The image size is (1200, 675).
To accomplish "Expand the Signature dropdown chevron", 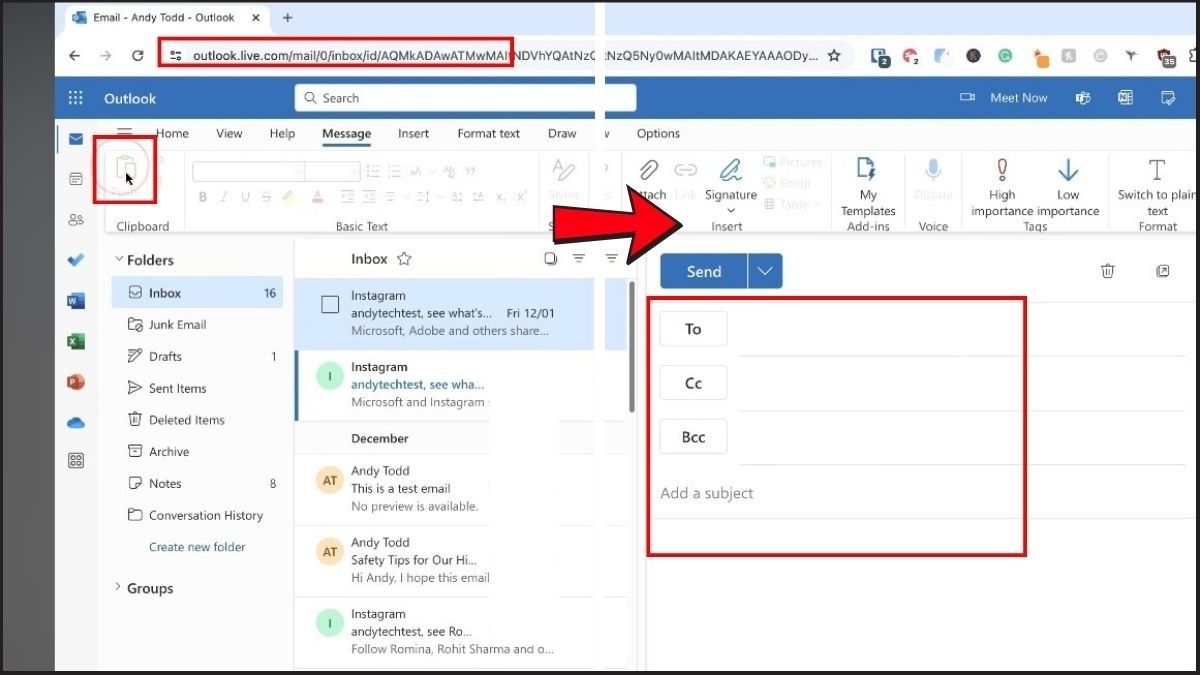I will [x=731, y=210].
